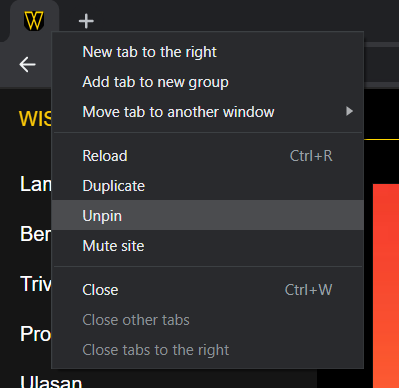
Task: Open the Triv sidebar link
Action: (x=36, y=284)
